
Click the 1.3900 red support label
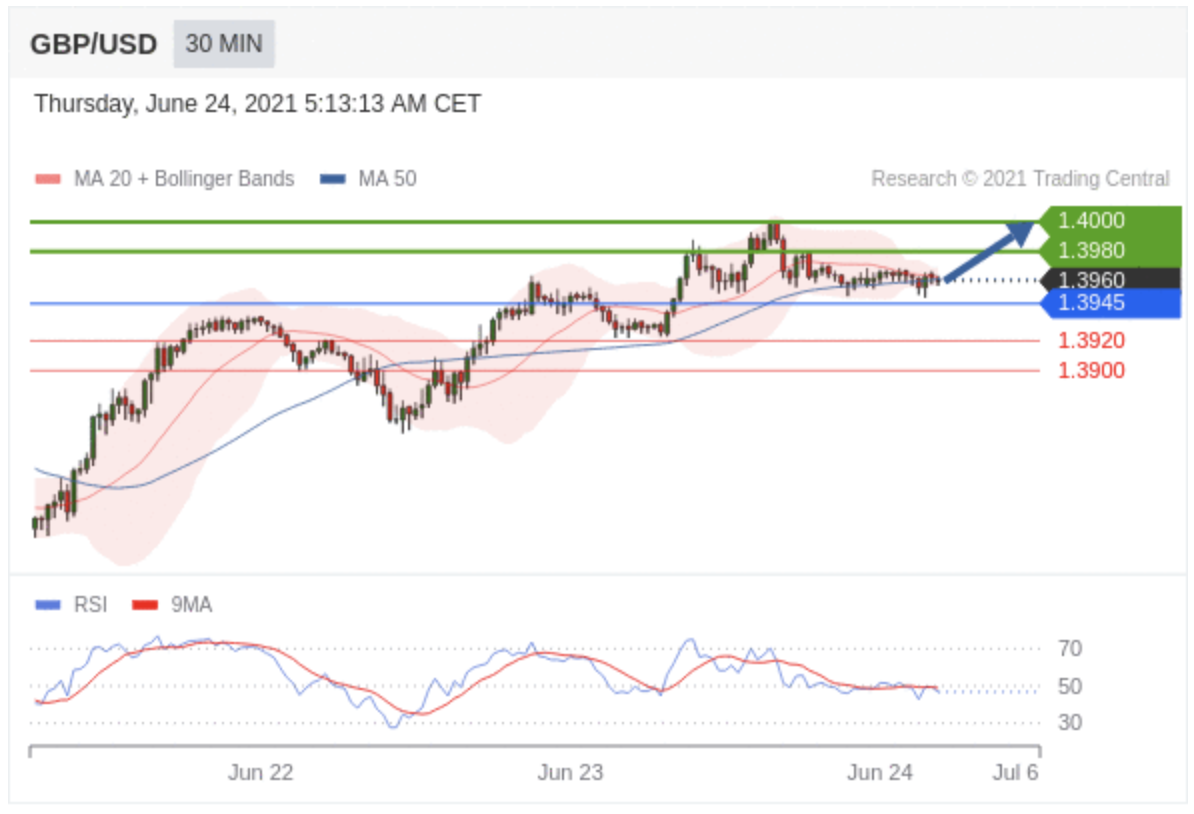click(1091, 371)
